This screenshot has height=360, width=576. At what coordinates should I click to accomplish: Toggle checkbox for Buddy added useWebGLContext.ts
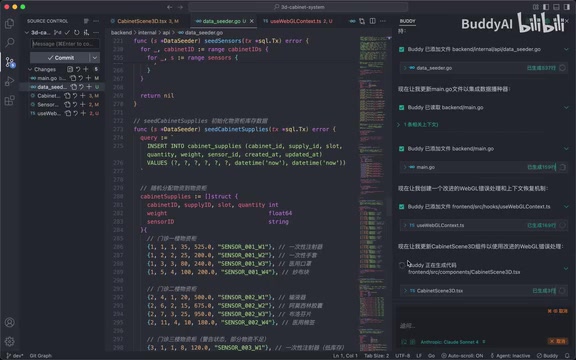click(402, 206)
